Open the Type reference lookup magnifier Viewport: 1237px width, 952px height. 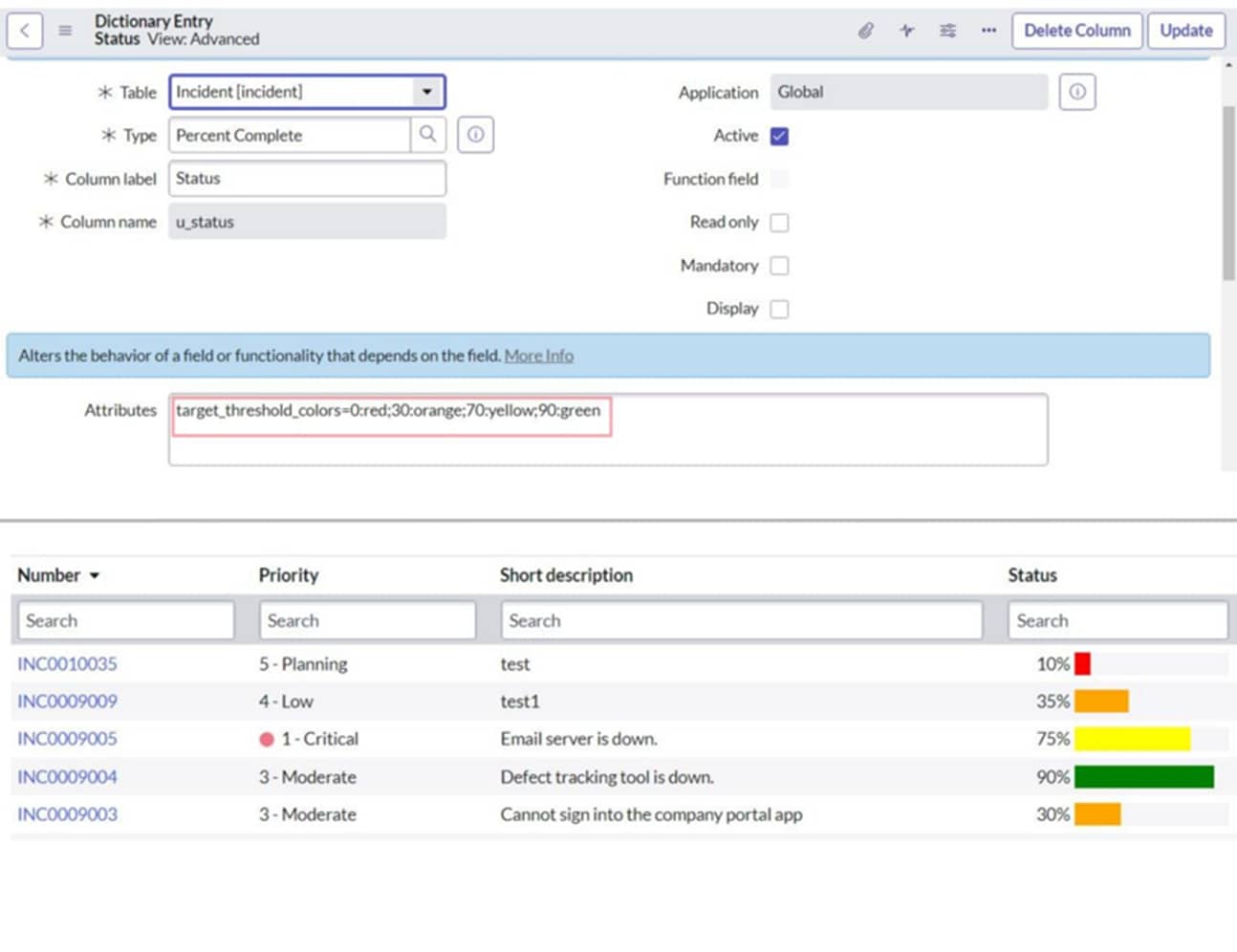[428, 135]
